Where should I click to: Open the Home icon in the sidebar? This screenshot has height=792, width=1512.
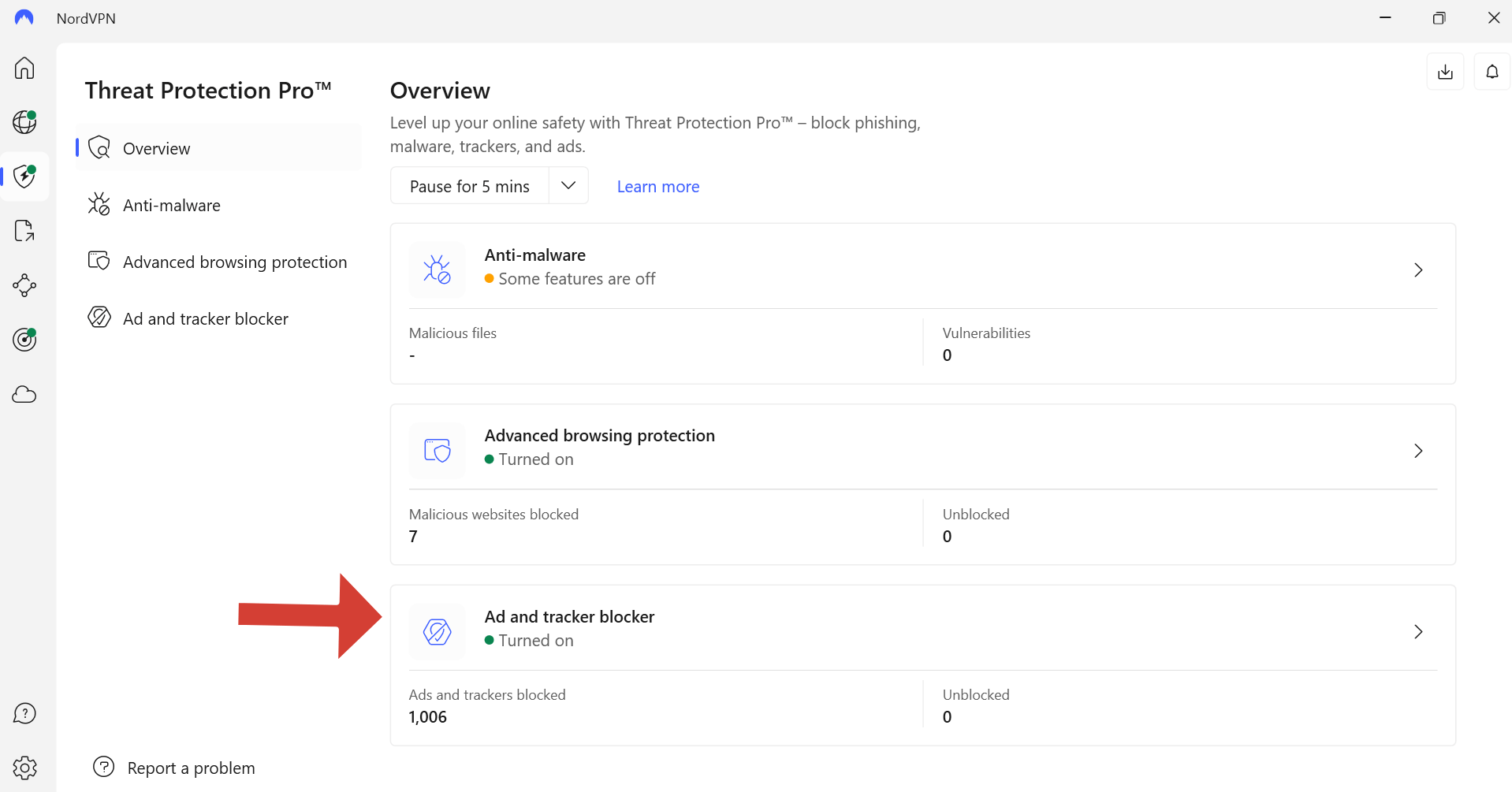coord(24,68)
